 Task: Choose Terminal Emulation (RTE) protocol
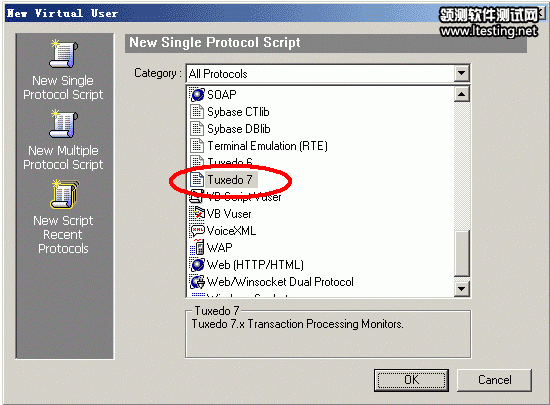[x=267, y=146]
